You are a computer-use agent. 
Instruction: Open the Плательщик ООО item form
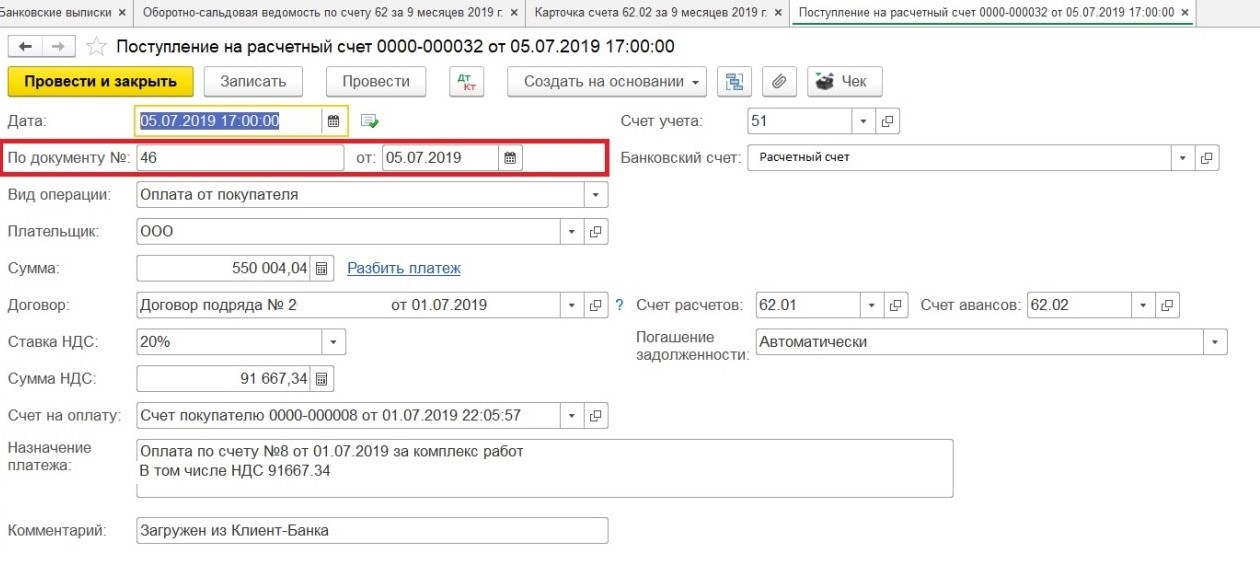[x=595, y=231]
